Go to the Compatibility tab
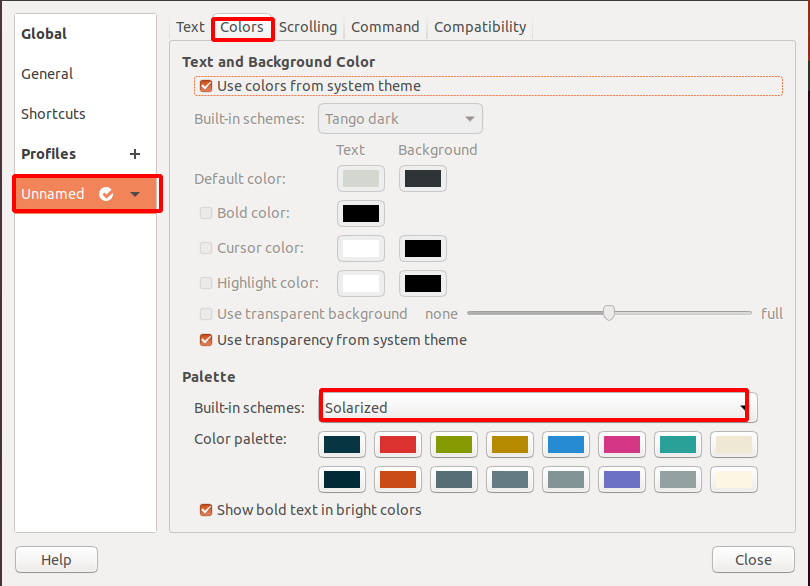This screenshot has height=586, width=810. [x=480, y=27]
